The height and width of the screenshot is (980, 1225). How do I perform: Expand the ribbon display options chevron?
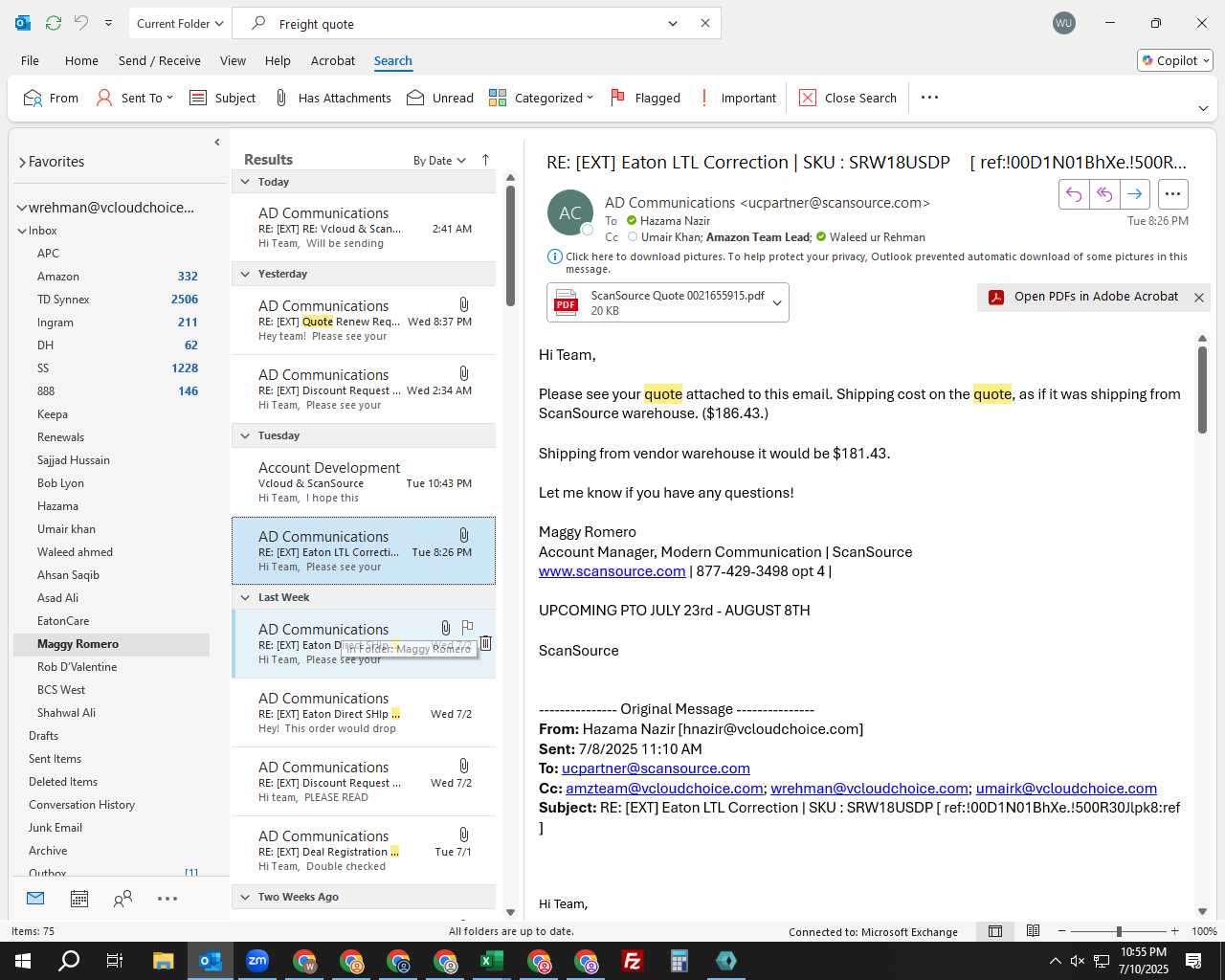click(1203, 108)
